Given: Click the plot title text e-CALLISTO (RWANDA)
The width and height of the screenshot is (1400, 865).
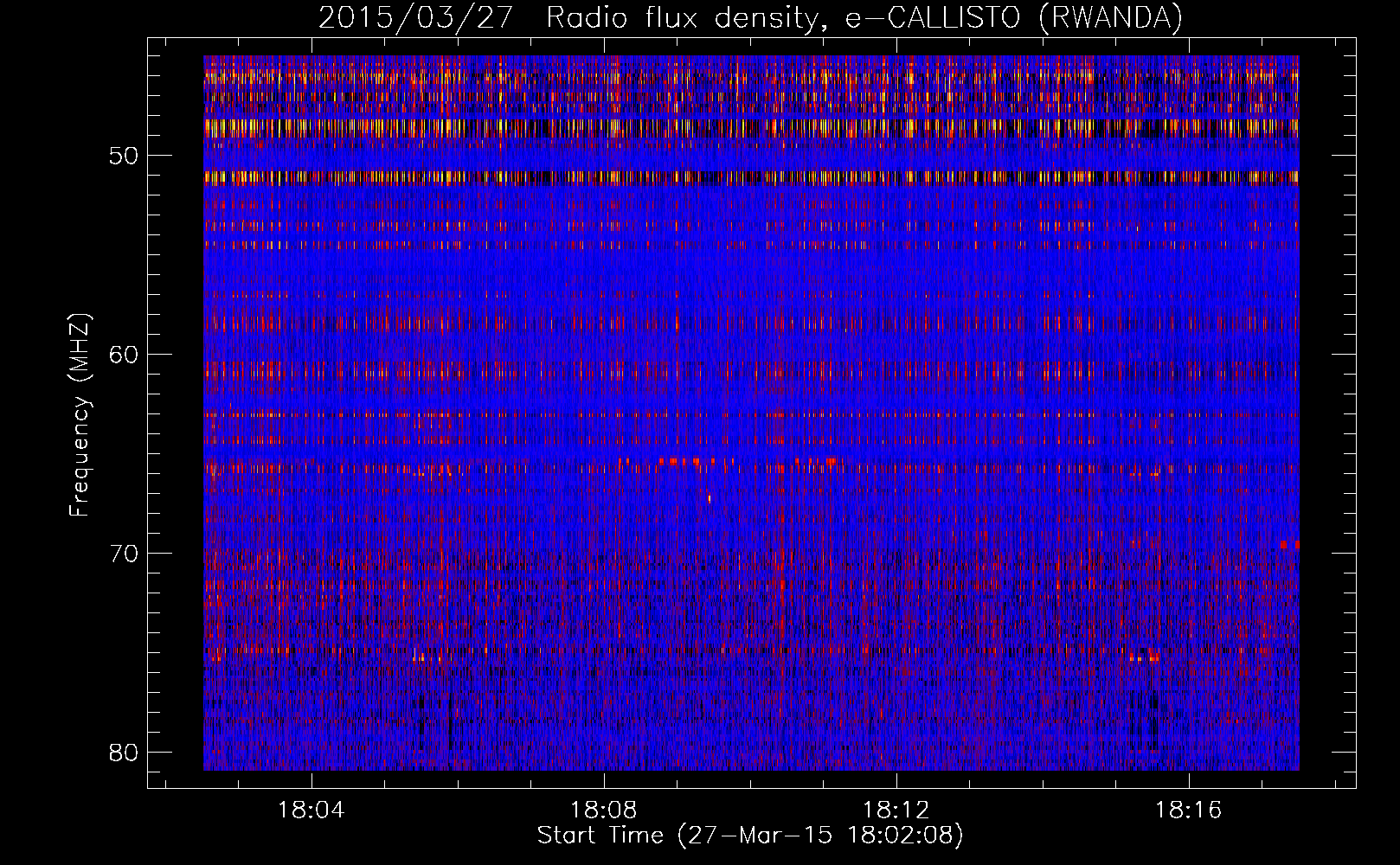Looking at the screenshot, I should pos(1013,18).
